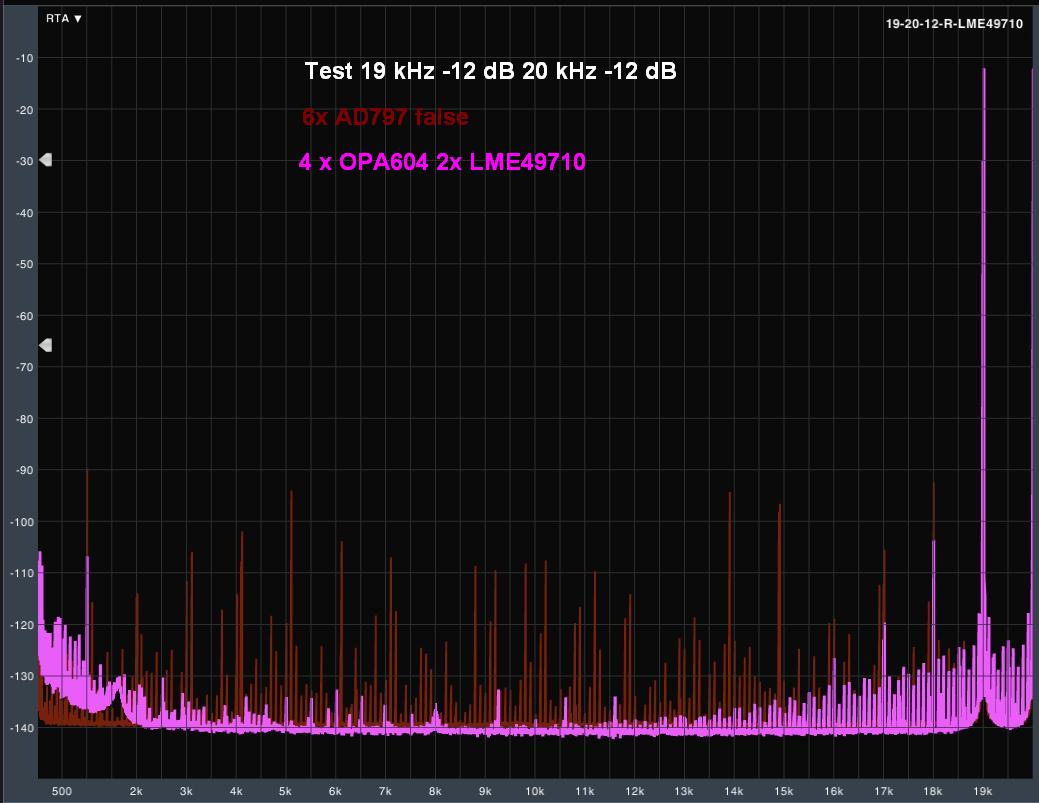Click the -70 dB level axis label
1039x803 pixels.
click(x=25, y=367)
